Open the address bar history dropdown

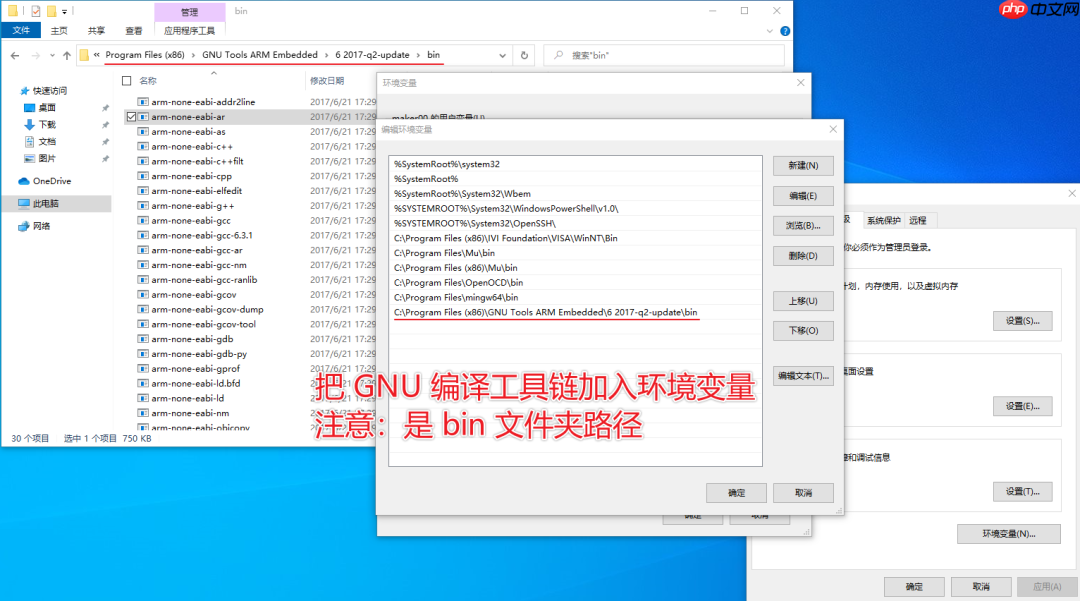(x=500, y=55)
